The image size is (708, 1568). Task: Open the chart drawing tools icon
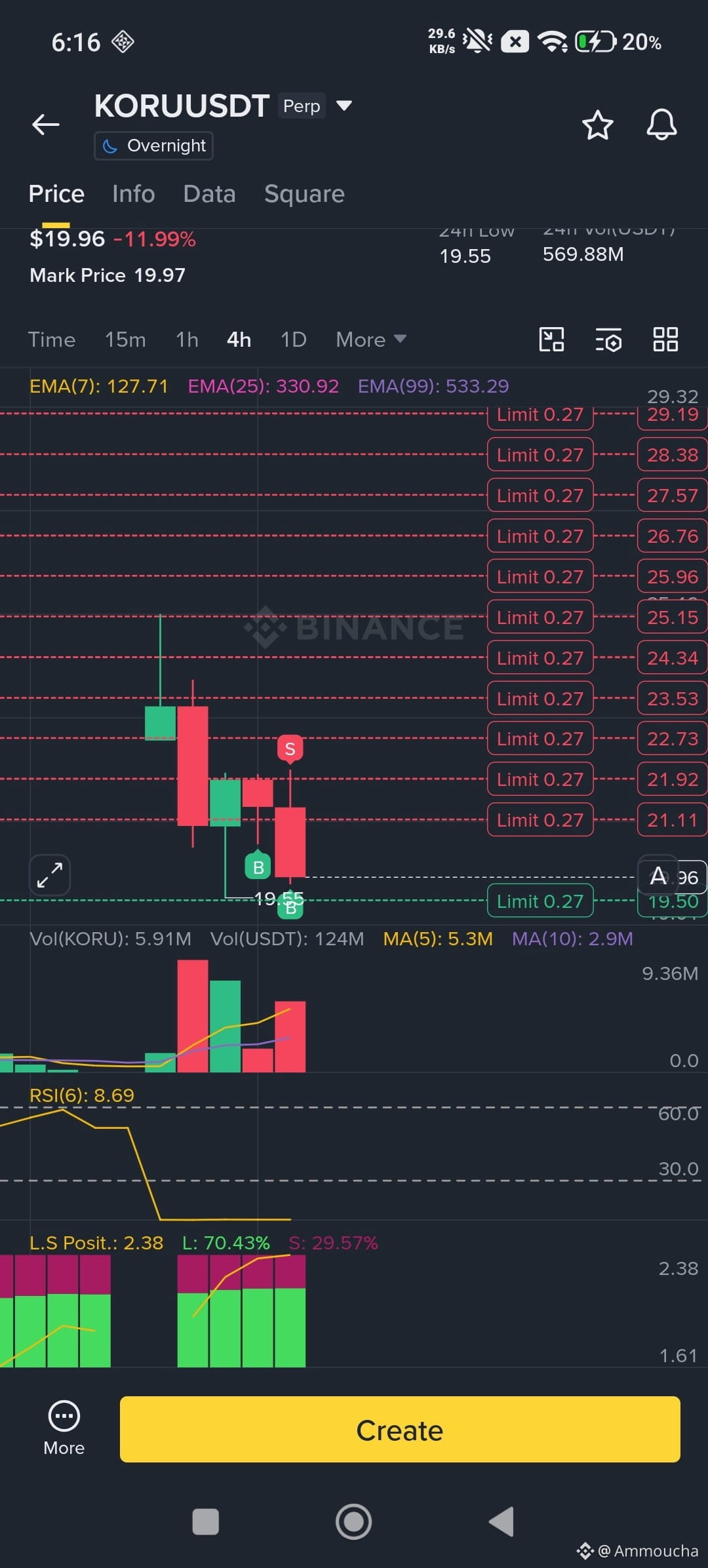(551, 340)
